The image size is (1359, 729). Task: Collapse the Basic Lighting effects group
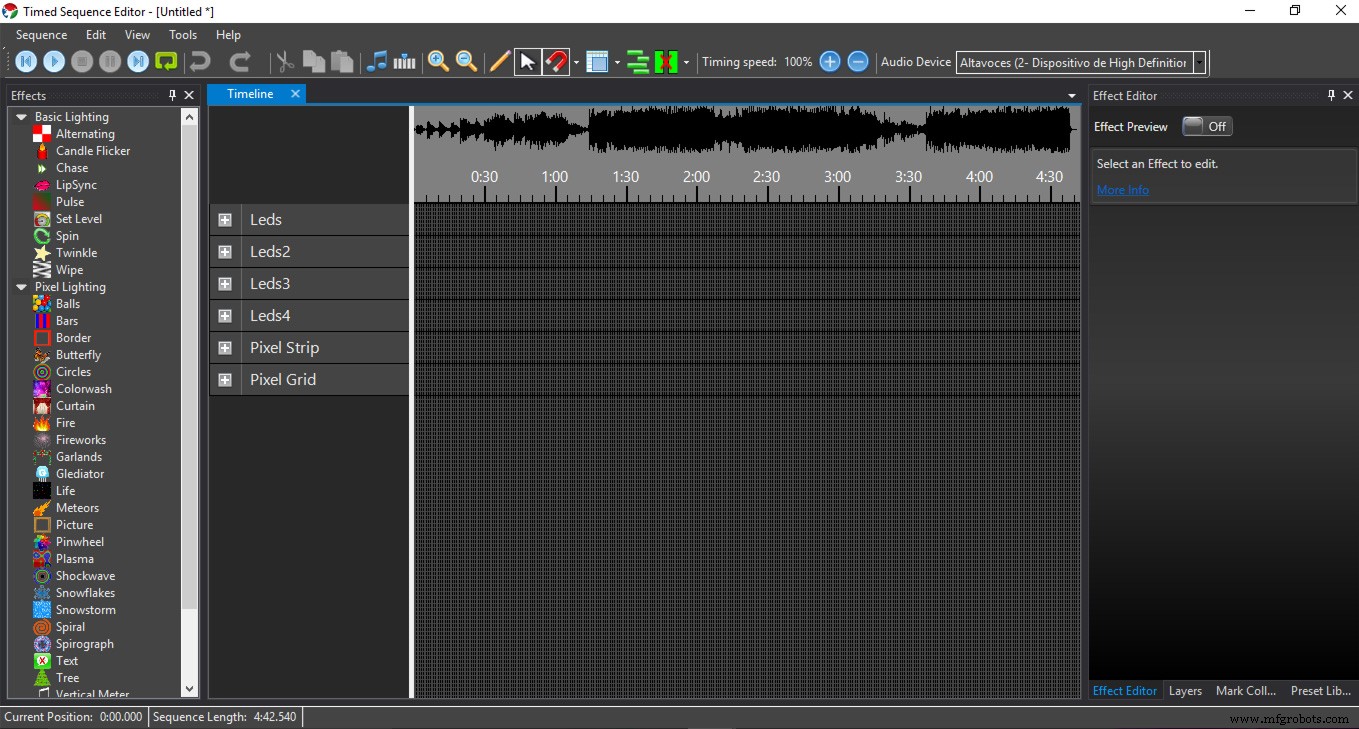click(21, 117)
